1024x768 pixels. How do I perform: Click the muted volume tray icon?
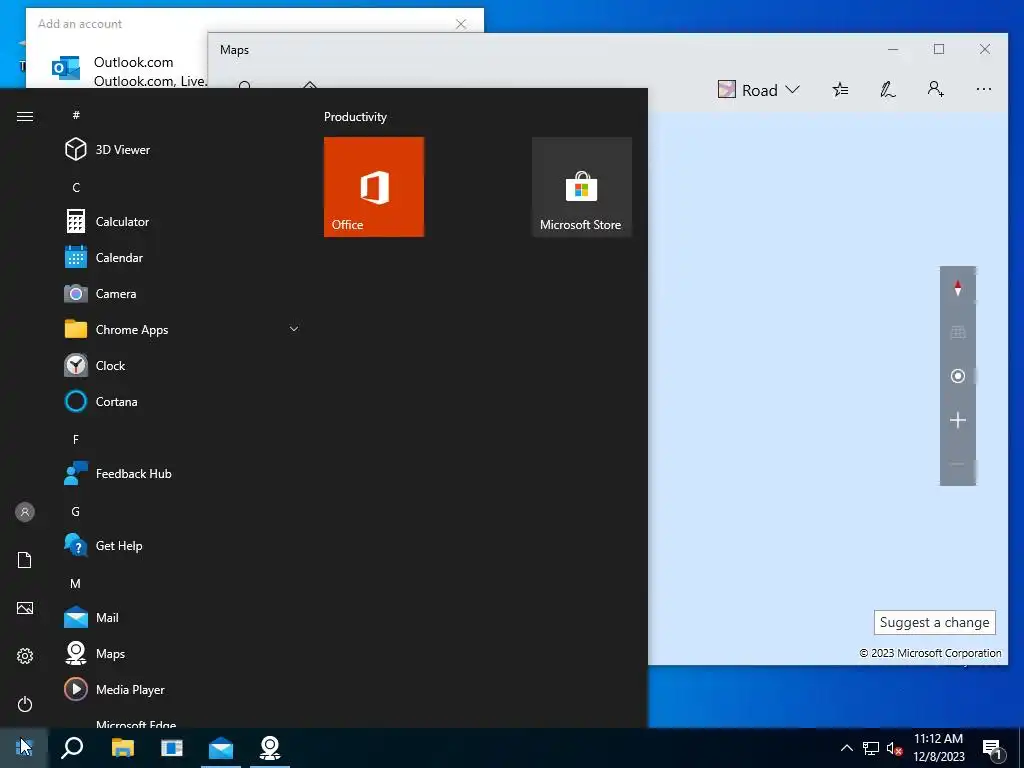pyautogui.click(x=894, y=748)
